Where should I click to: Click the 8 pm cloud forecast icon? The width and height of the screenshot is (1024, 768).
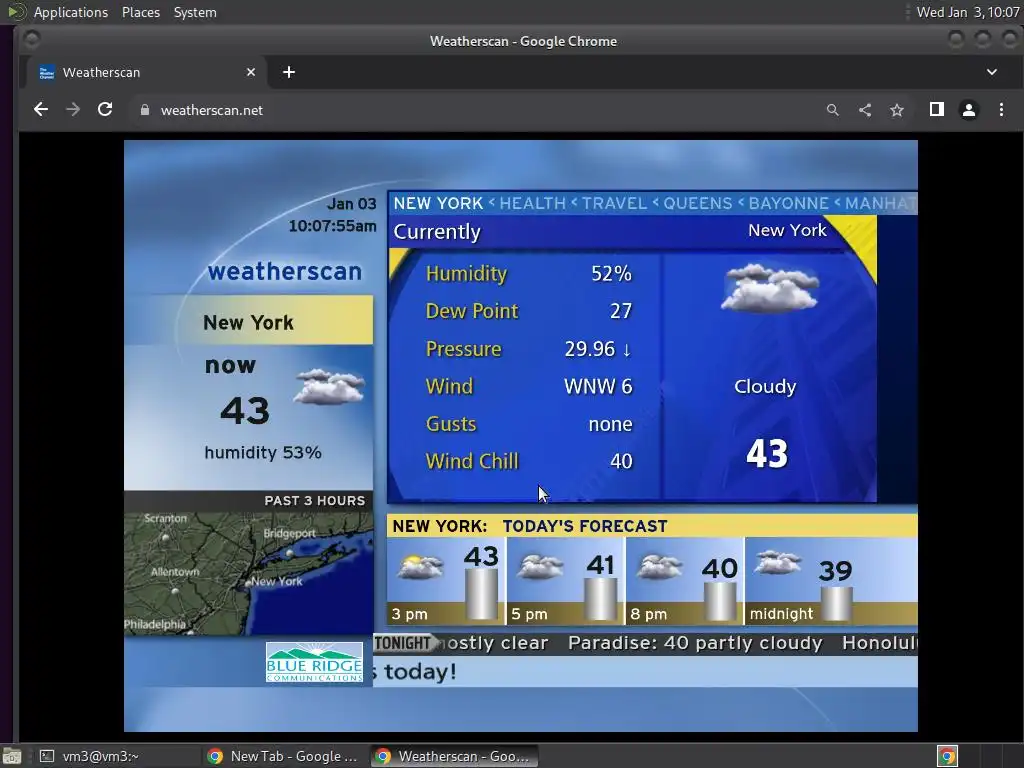click(x=660, y=567)
